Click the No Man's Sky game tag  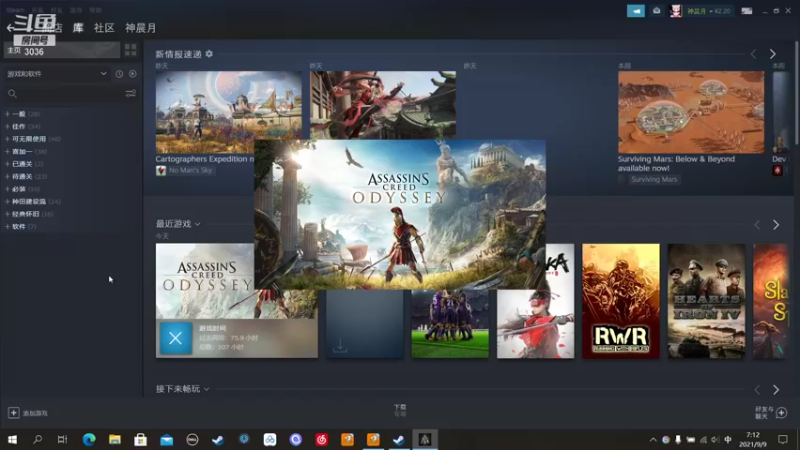click(x=185, y=170)
